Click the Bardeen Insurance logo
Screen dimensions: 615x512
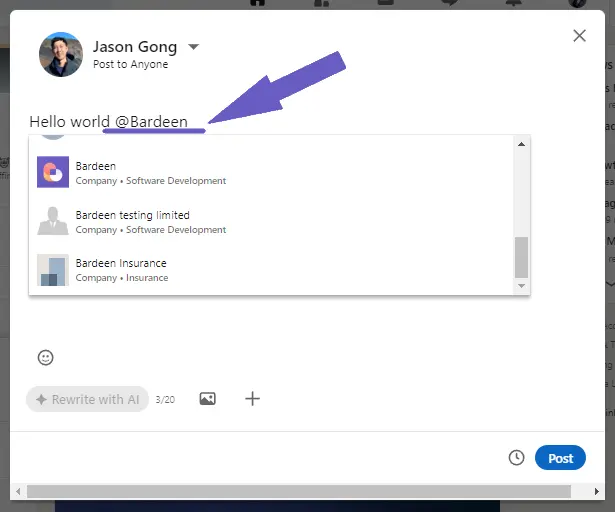(53, 270)
